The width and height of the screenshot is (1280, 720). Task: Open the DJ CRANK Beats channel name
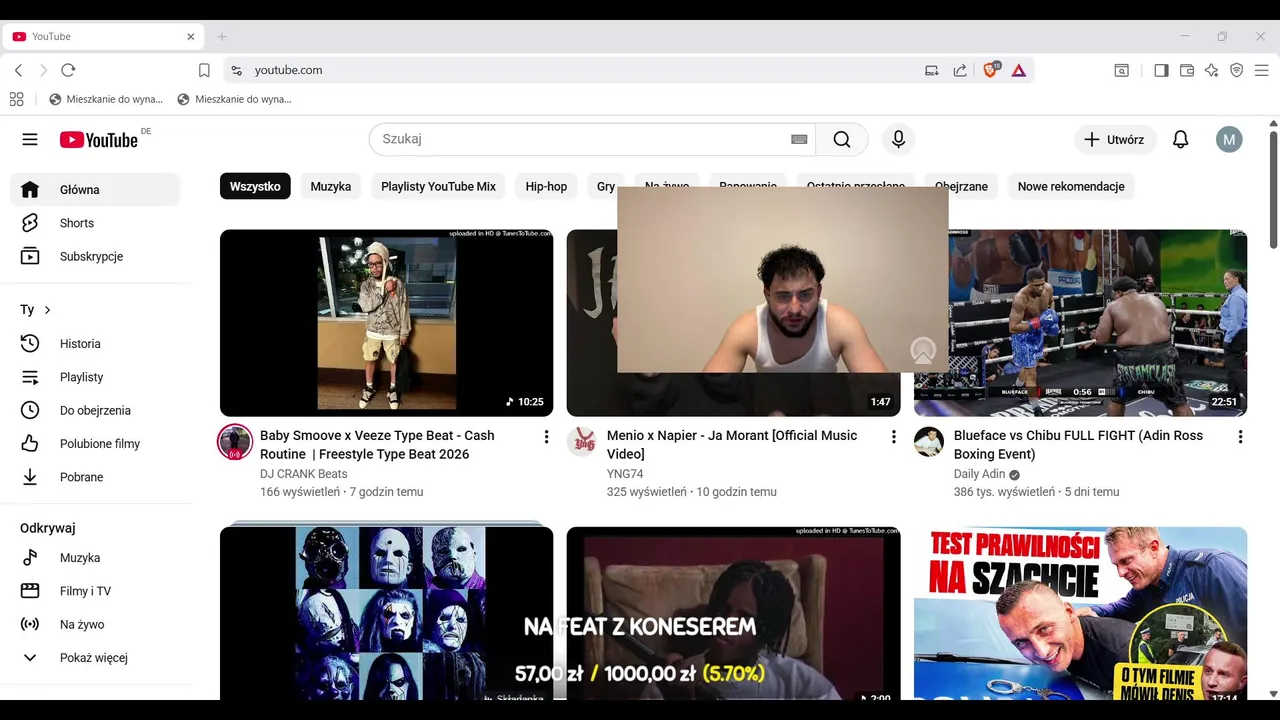pyautogui.click(x=304, y=474)
